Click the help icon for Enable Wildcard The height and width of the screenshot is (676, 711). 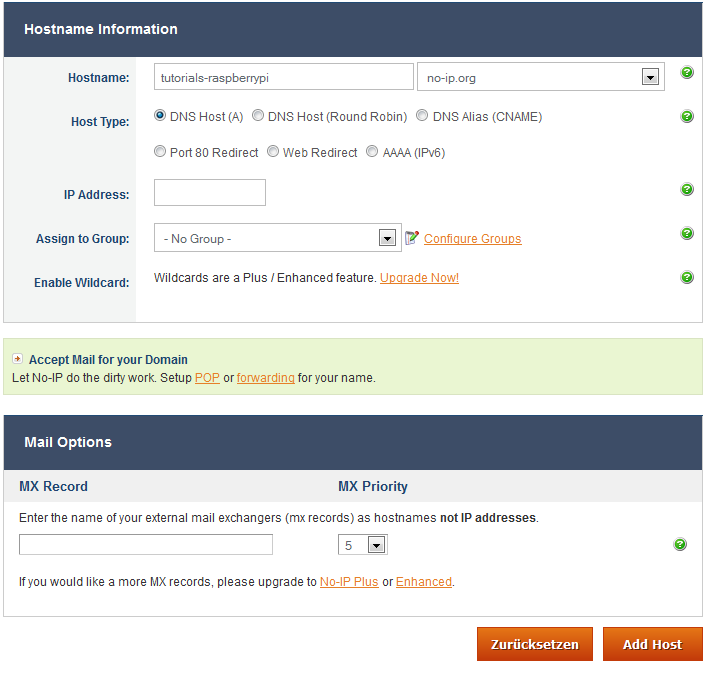click(687, 277)
